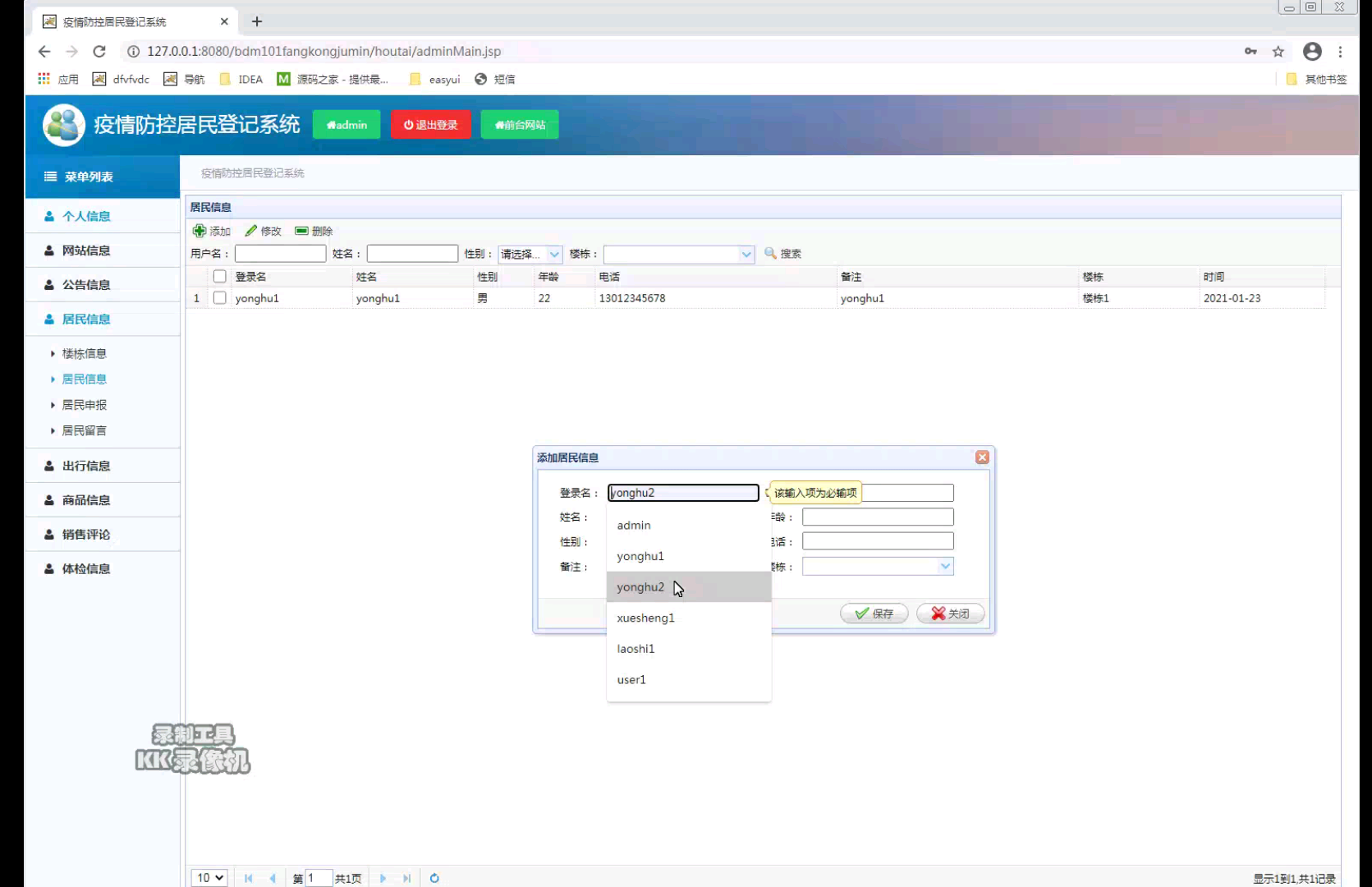Open the browser three-dot menu
1372x887 pixels.
pos(1340,51)
